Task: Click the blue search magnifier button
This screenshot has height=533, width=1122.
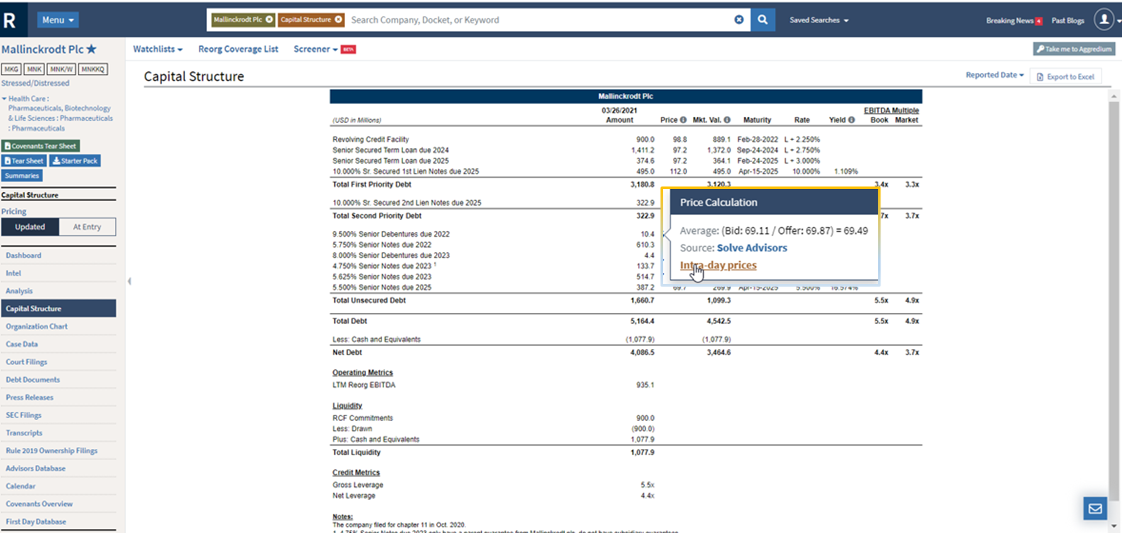Action: (x=763, y=19)
